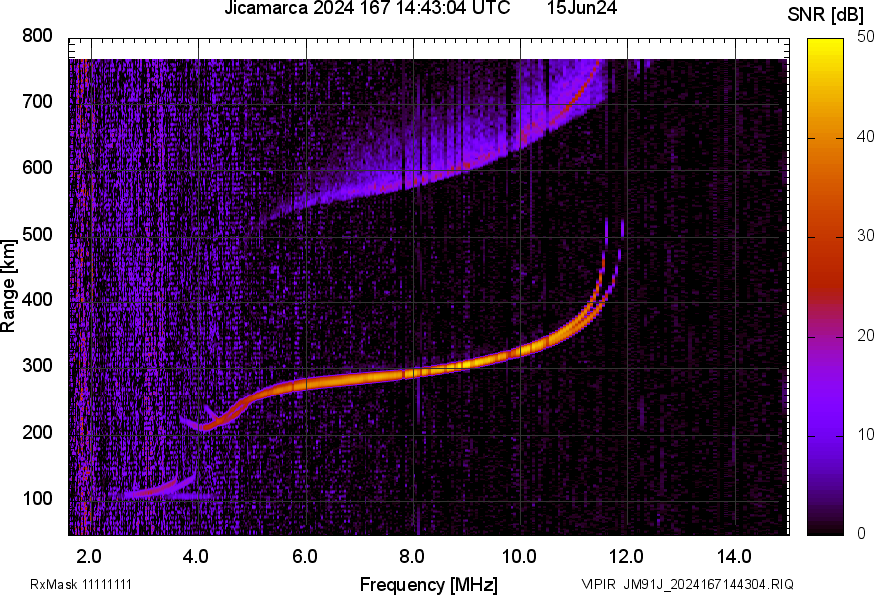Click the range tick label 200
Viewport: 874px width, 595px height.
pyautogui.click(x=37, y=432)
